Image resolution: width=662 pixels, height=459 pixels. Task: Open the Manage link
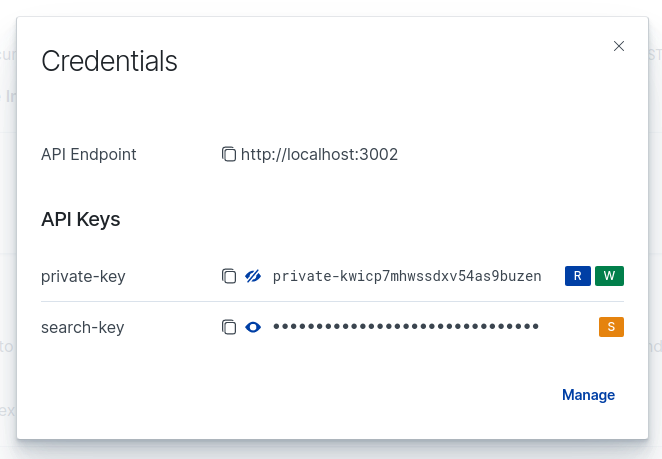[x=588, y=395]
